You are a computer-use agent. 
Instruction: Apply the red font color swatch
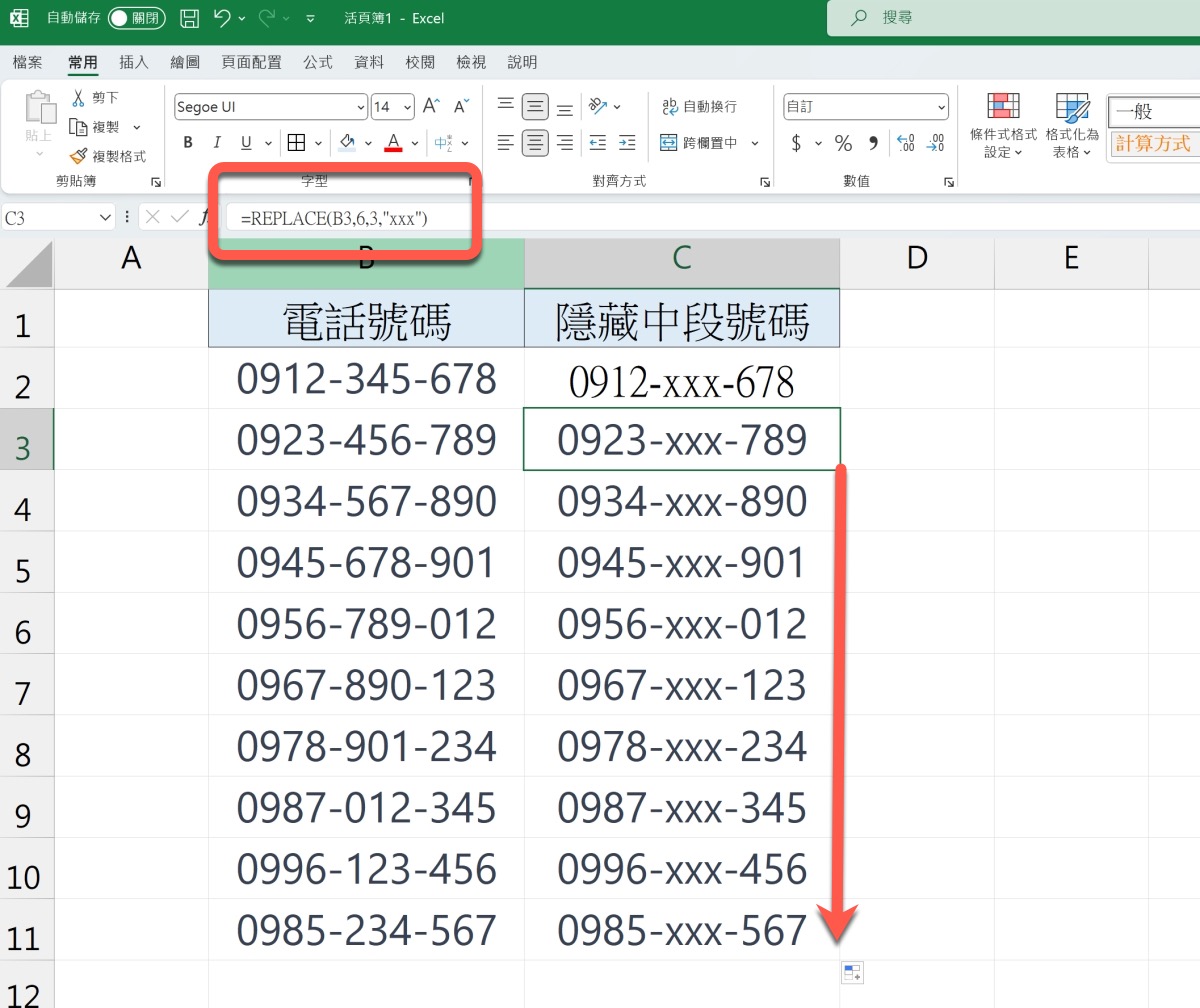point(393,143)
